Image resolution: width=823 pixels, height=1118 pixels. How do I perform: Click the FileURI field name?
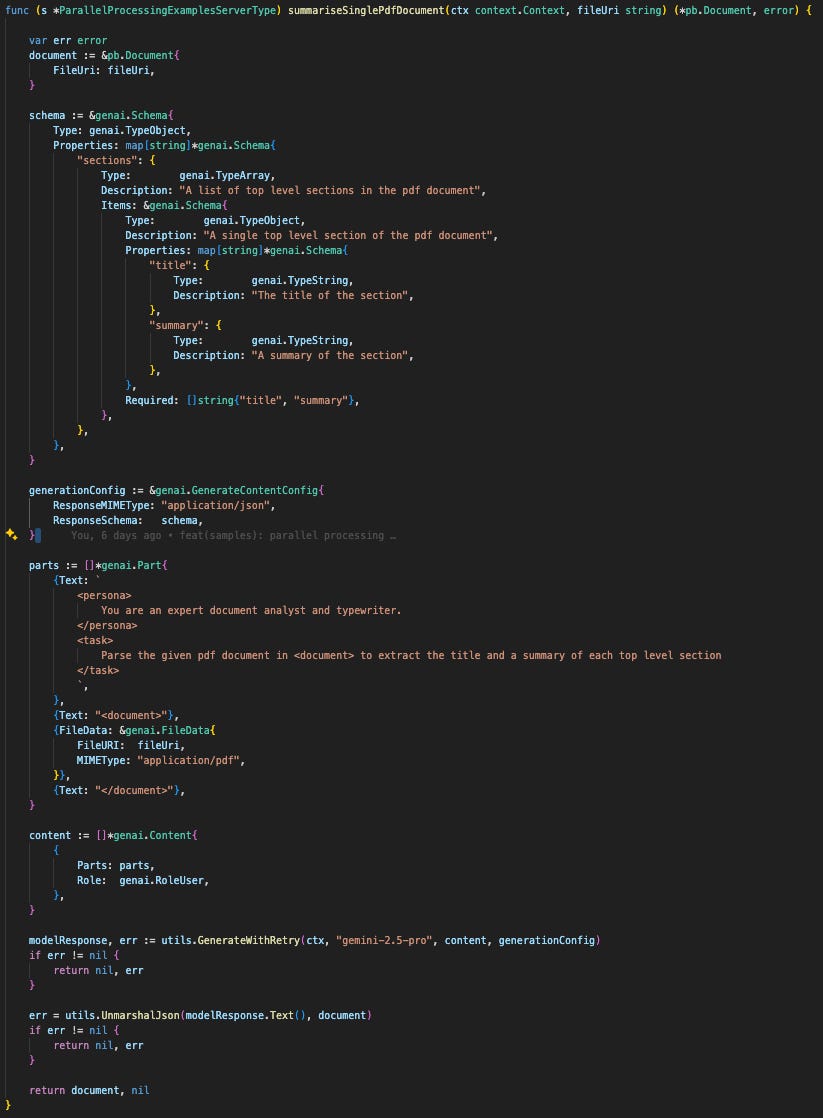tap(101, 745)
